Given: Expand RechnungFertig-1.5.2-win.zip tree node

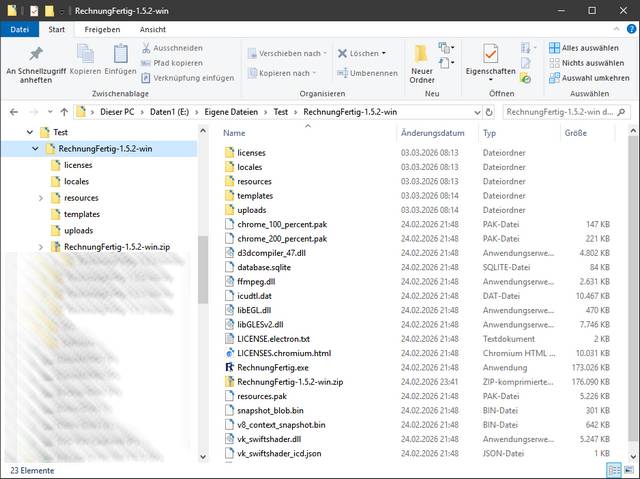Looking at the screenshot, I should [41, 246].
